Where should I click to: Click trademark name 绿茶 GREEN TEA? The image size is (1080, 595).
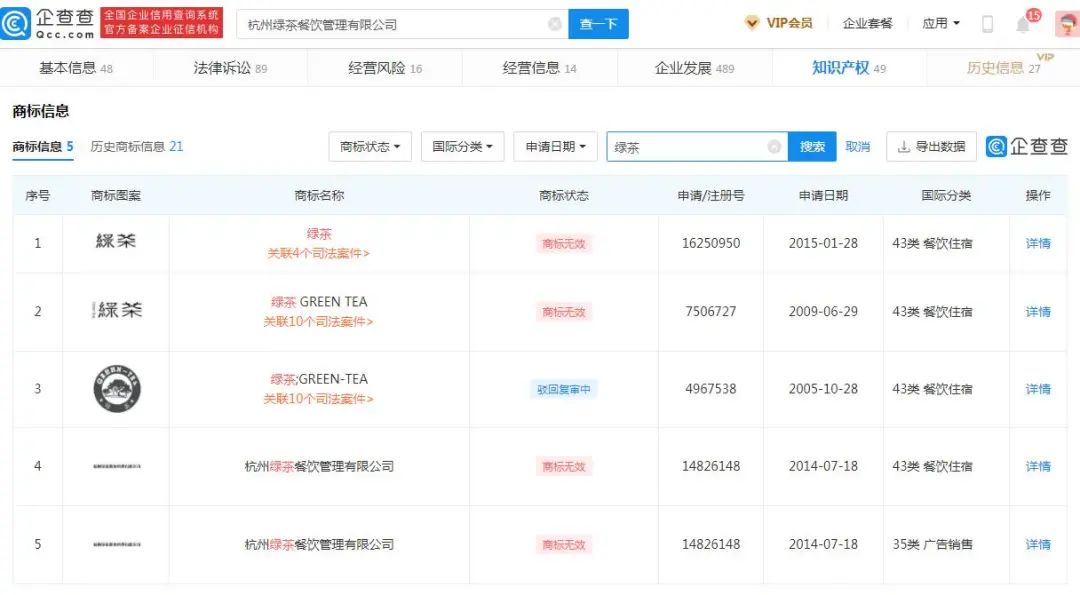(x=319, y=302)
